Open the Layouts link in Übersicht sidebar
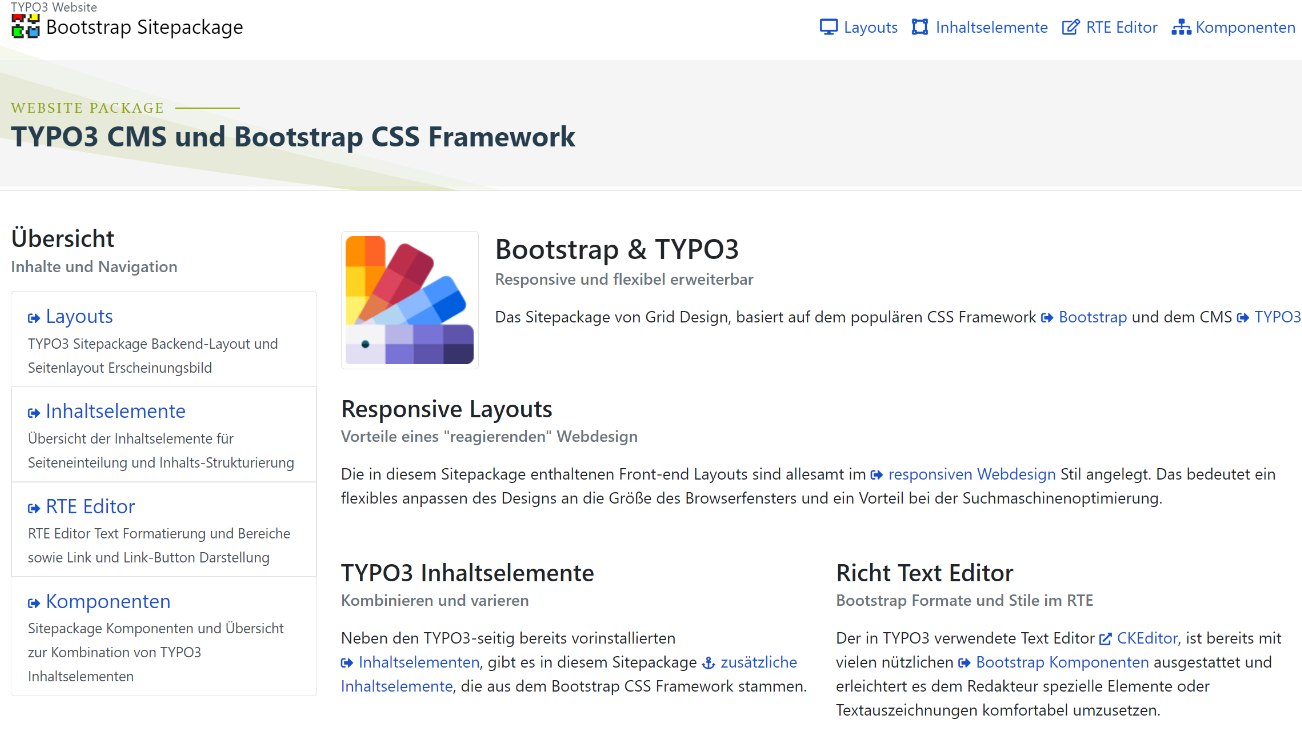 pos(79,317)
